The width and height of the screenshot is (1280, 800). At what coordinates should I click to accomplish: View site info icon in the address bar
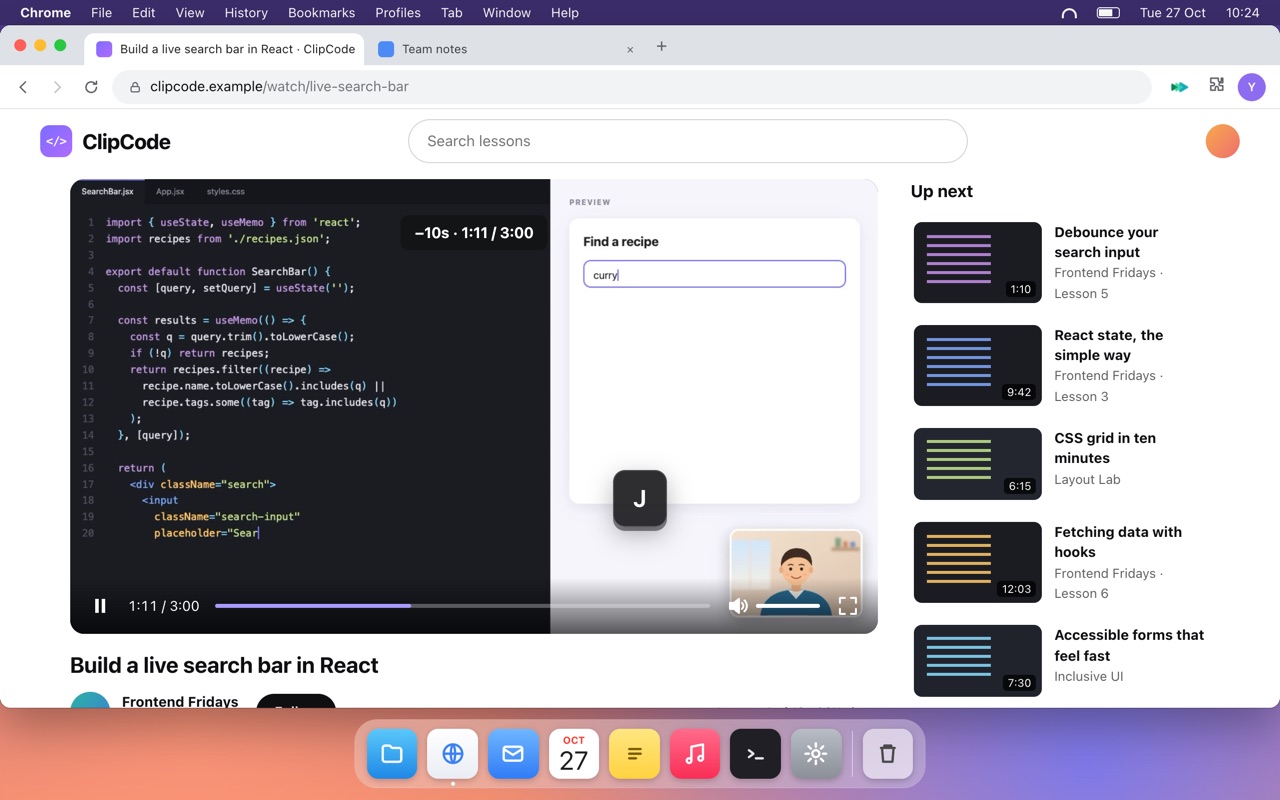pos(134,87)
